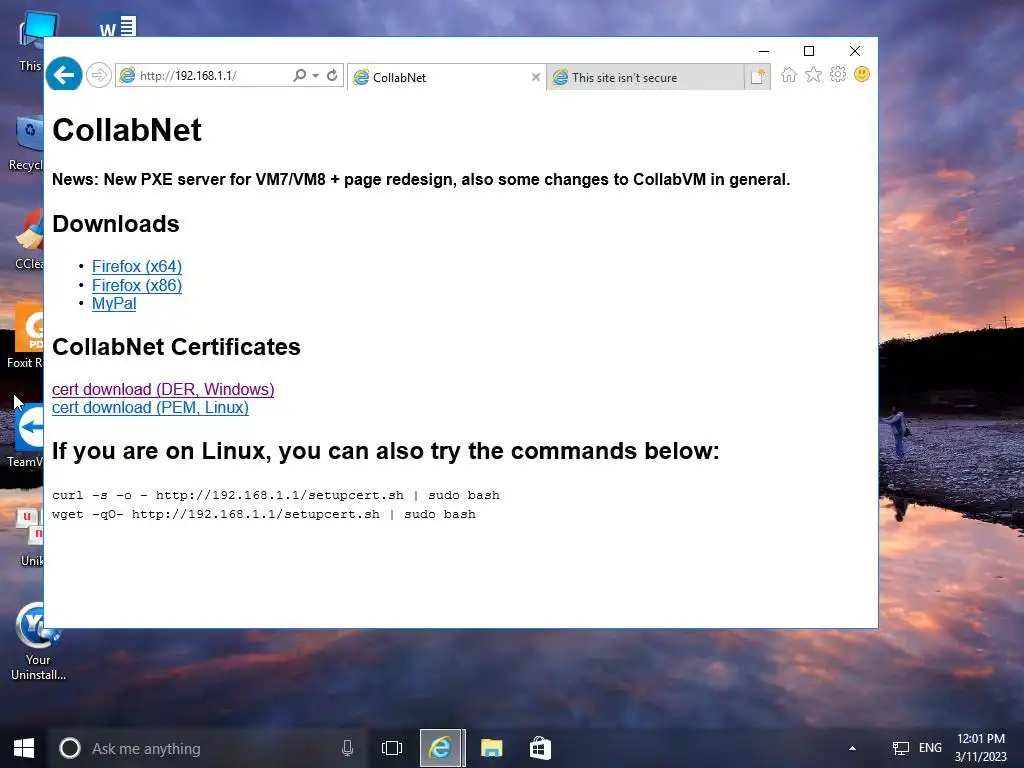
Task: Close the CollabNet tab
Action: pos(536,77)
